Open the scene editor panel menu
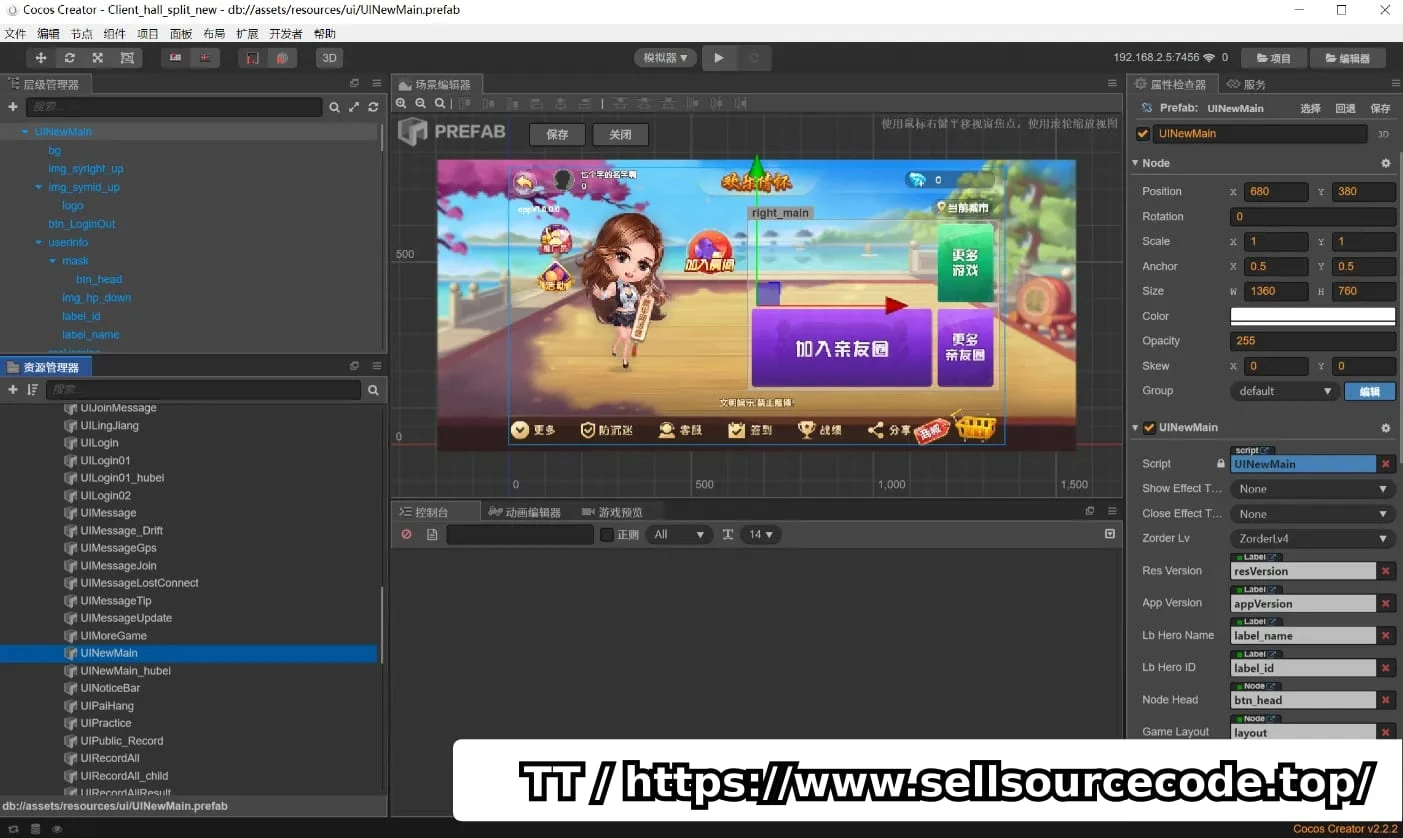 (x=1112, y=84)
